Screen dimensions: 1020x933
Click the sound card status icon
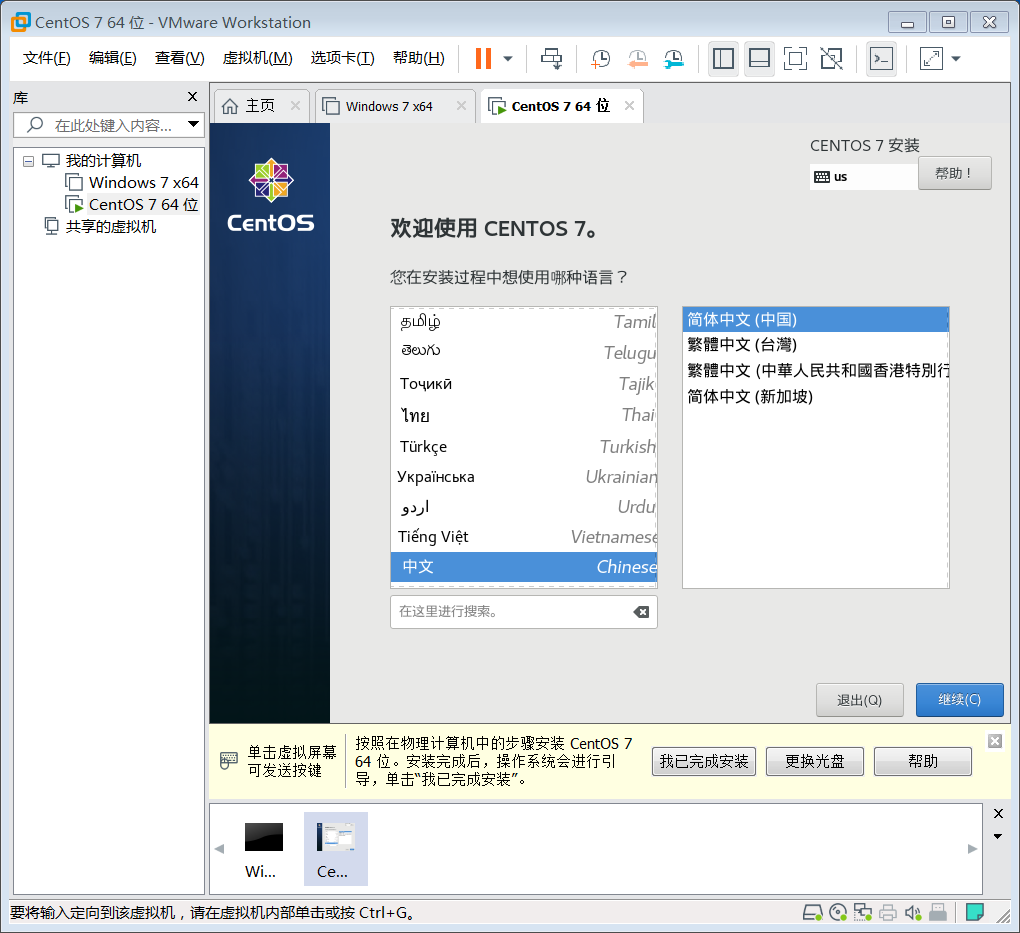coord(912,912)
